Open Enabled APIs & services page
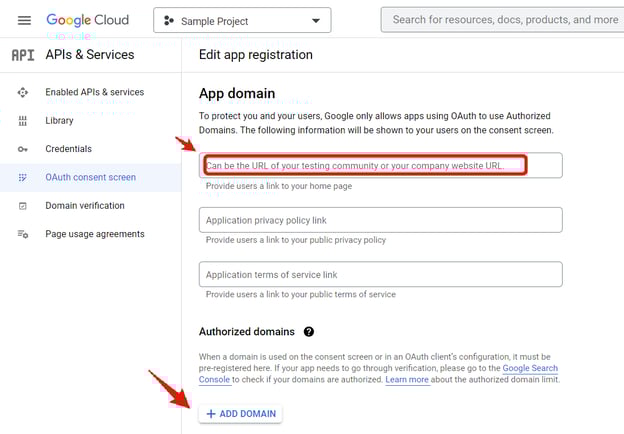Screen dimensions: 624x434 pos(94,92)
